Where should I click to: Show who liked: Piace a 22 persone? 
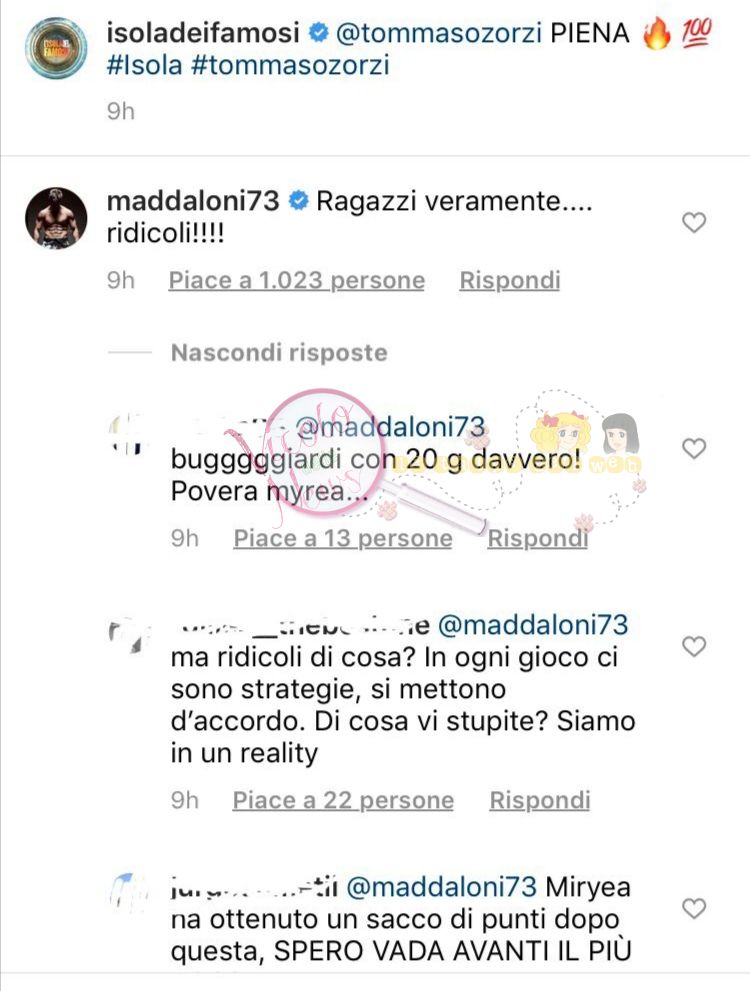[343, 800]
